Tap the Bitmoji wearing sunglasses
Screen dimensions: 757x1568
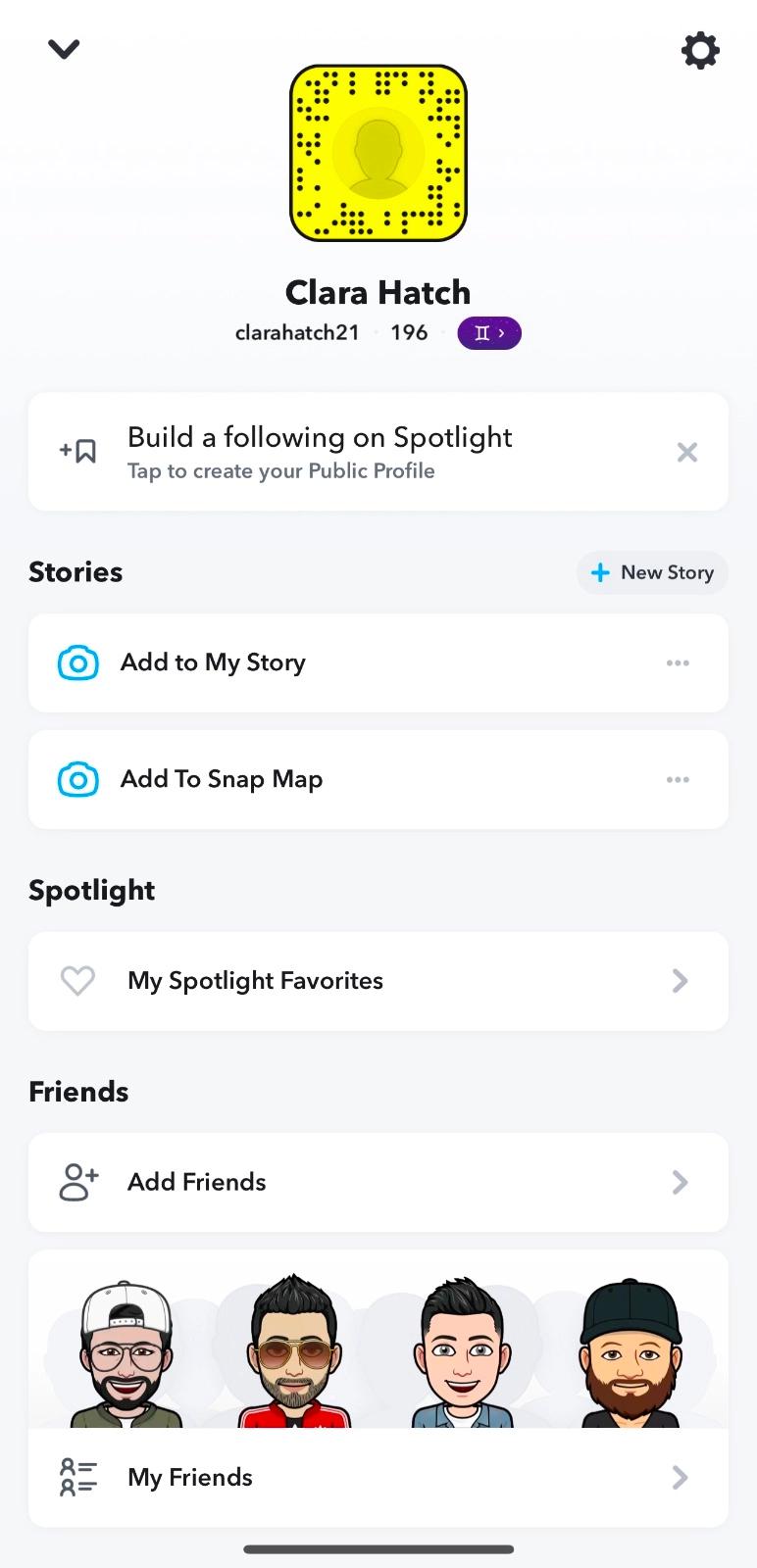point(292,1352)
